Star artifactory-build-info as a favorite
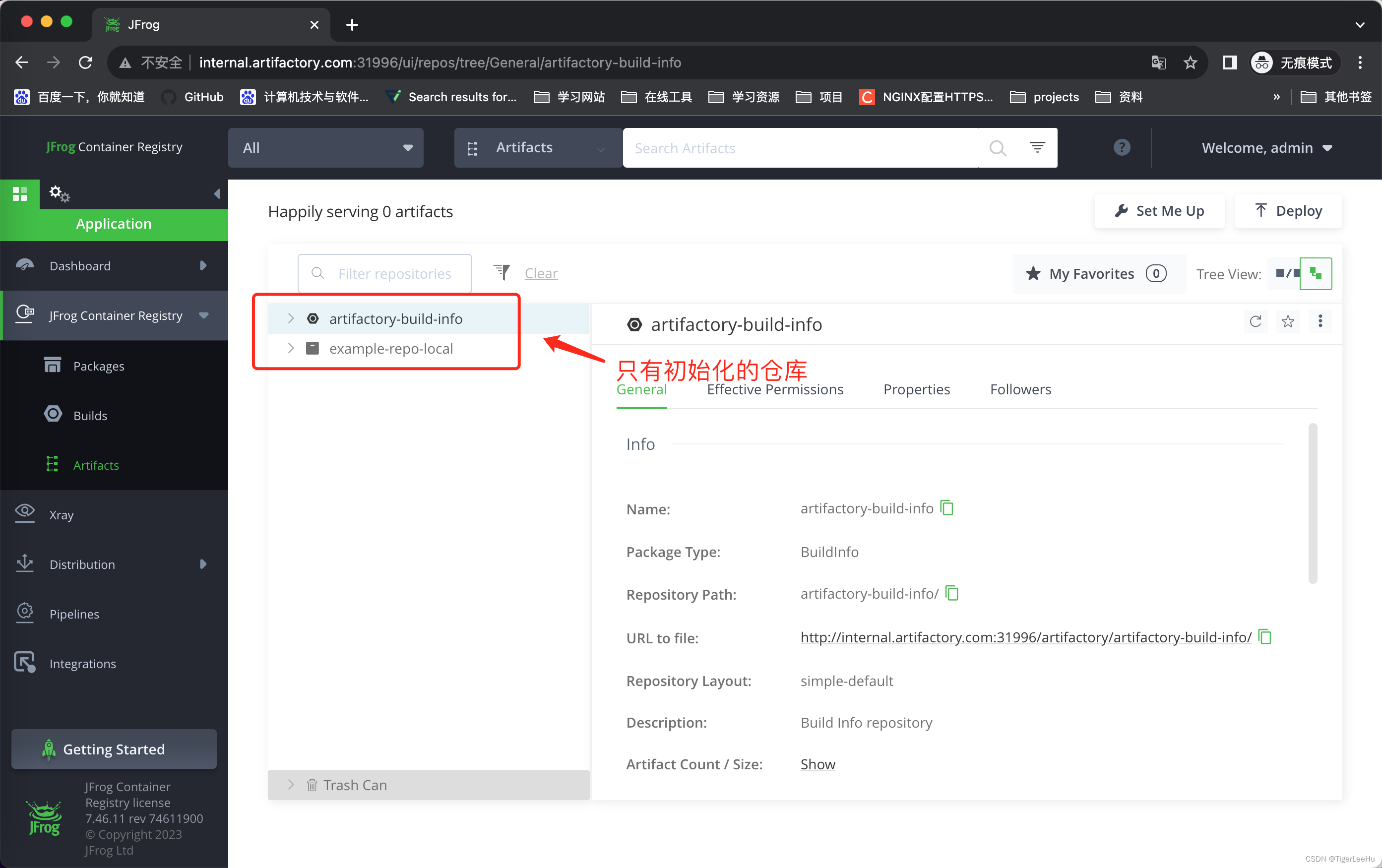Screen dimensions: 1382x868 pos(1288,321)
